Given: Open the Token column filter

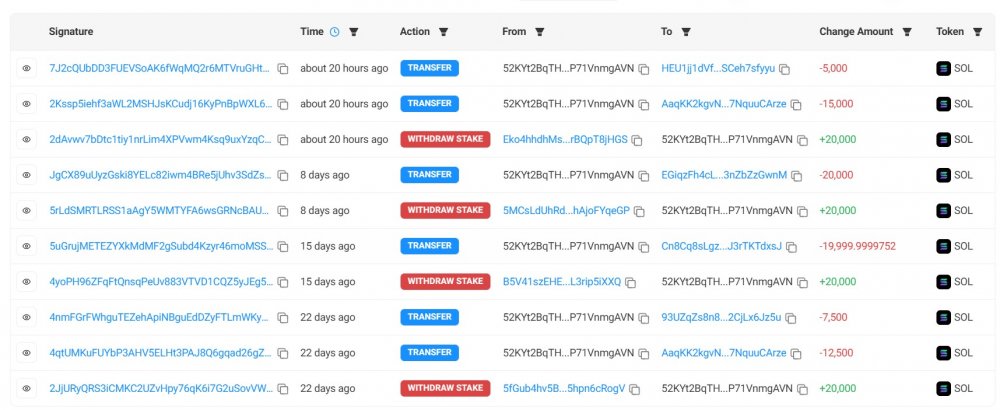Looking at the screenshot, I should [977, 32].
